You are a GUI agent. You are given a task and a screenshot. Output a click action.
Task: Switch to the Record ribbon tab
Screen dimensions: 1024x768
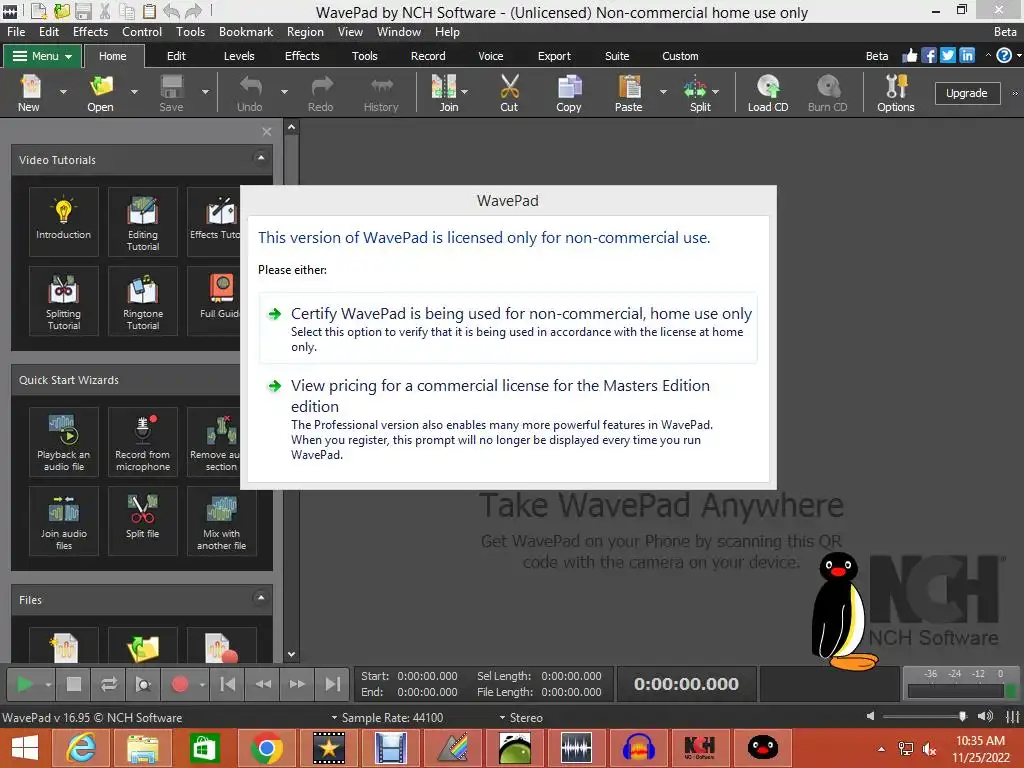(x=428, y=56)
